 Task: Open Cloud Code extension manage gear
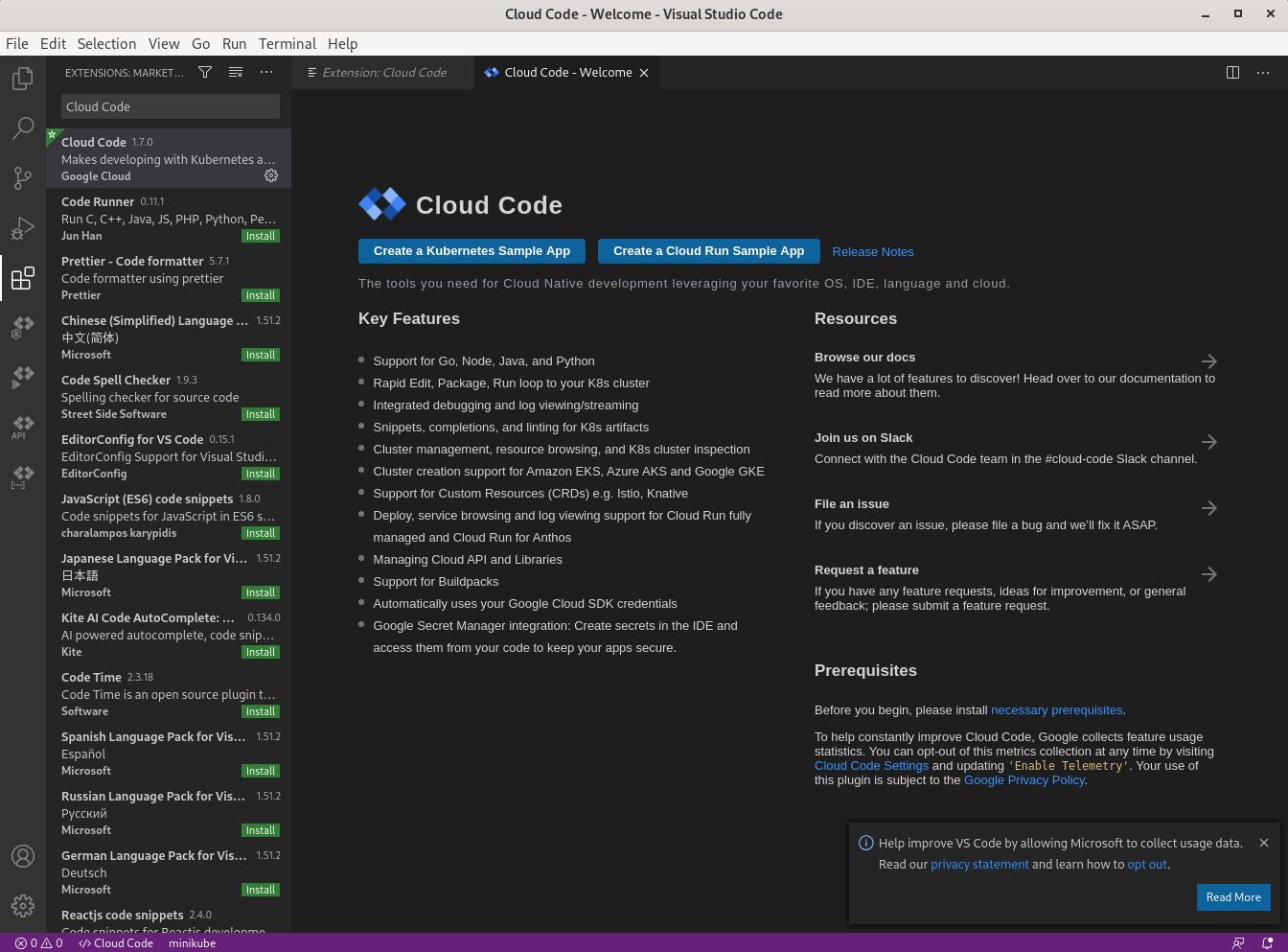click(271, 175)
